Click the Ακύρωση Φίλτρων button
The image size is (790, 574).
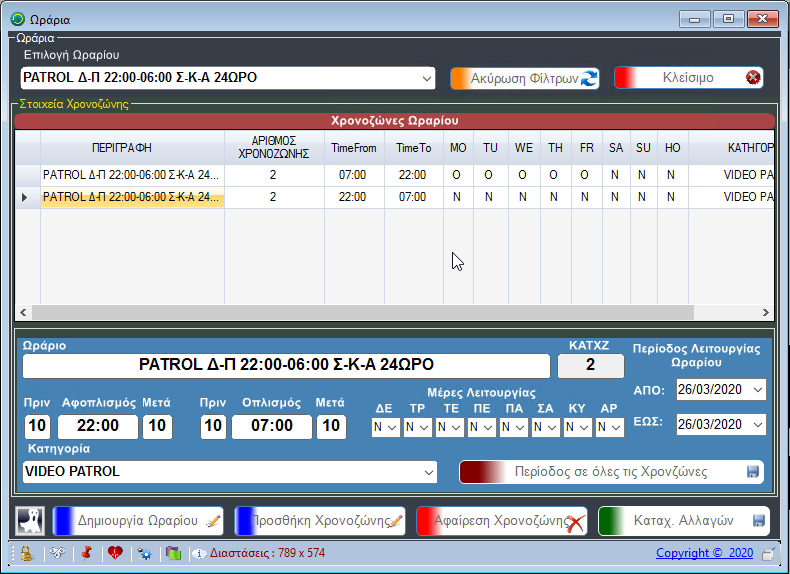524,78
